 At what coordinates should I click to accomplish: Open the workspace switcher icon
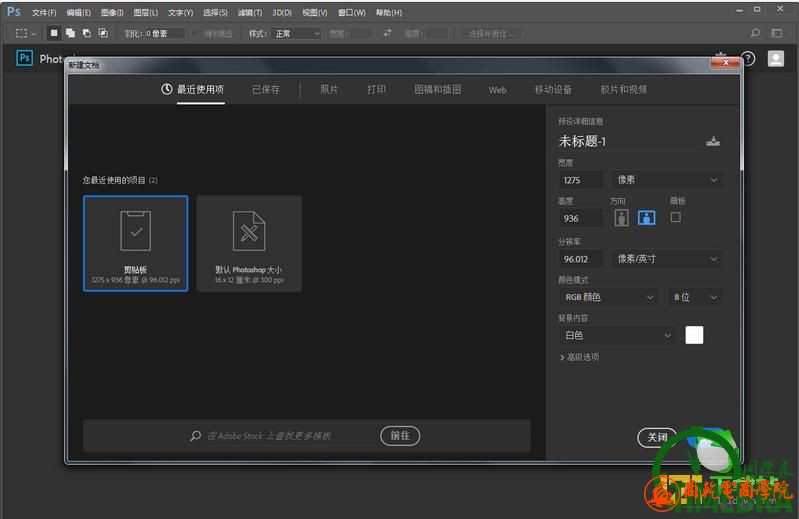777,33
